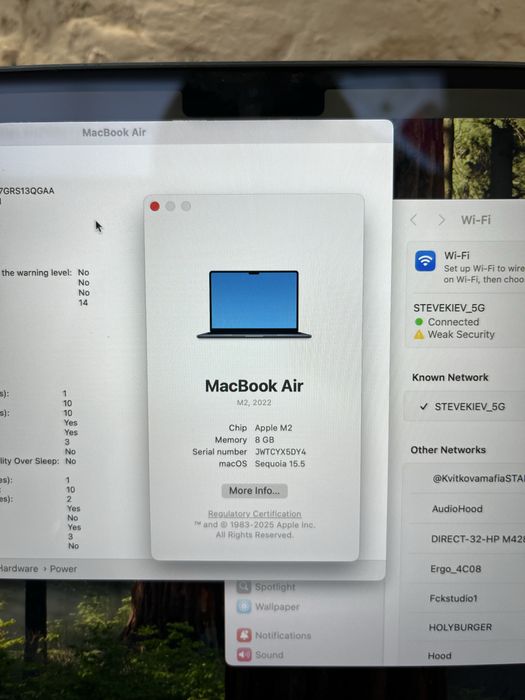Viewport: 525px width, 700px height.
Task: Click the Weak Security label
Action: [461, 334]
